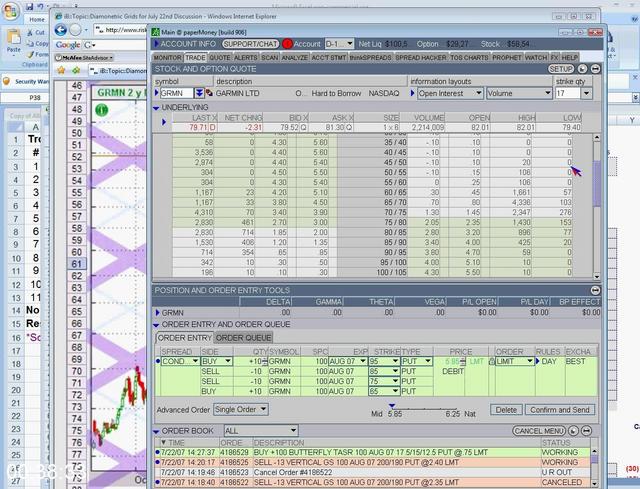The image size is (640, 489).
Task: Click the Excel Office button
Action: click(11, 11)
